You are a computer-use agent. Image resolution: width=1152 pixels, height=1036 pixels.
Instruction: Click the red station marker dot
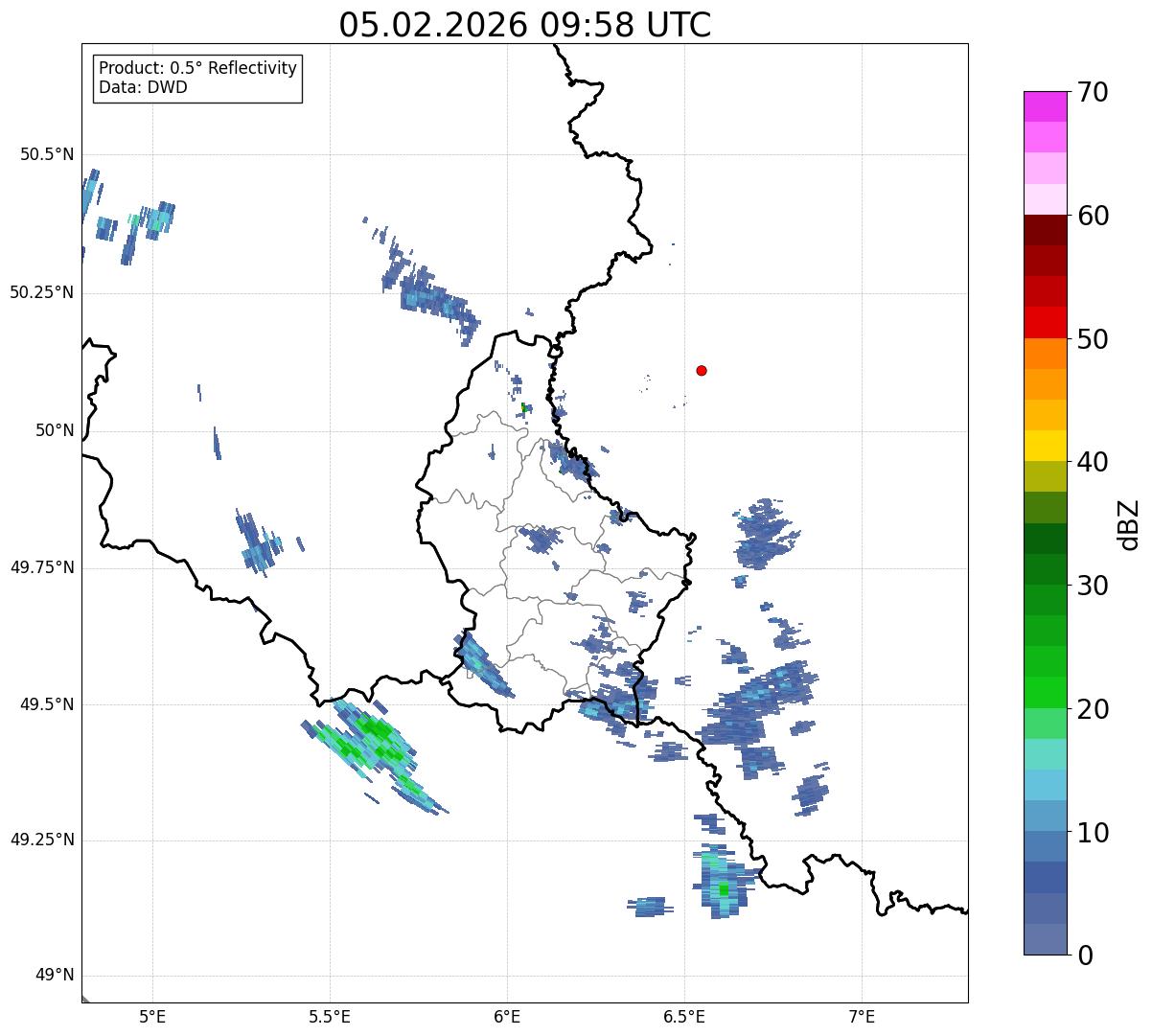(x=702, y=370)
